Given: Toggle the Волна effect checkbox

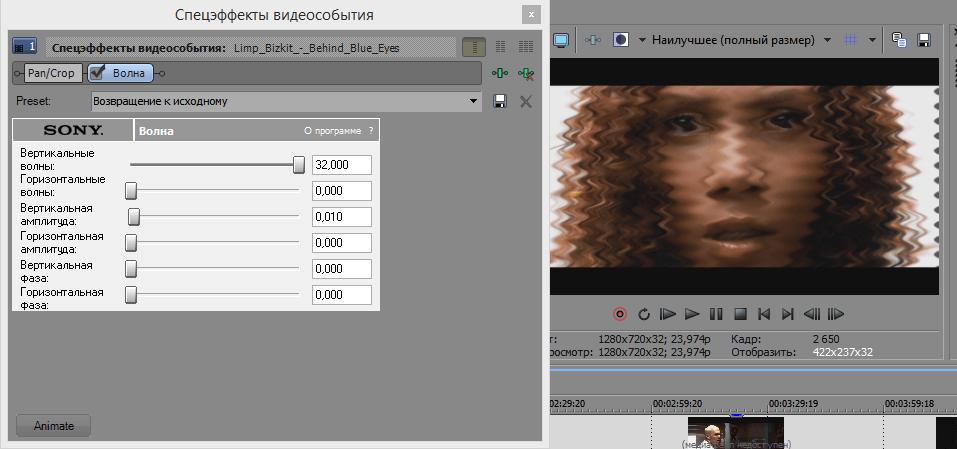Looking at the screenshot, I should (98, 73).
